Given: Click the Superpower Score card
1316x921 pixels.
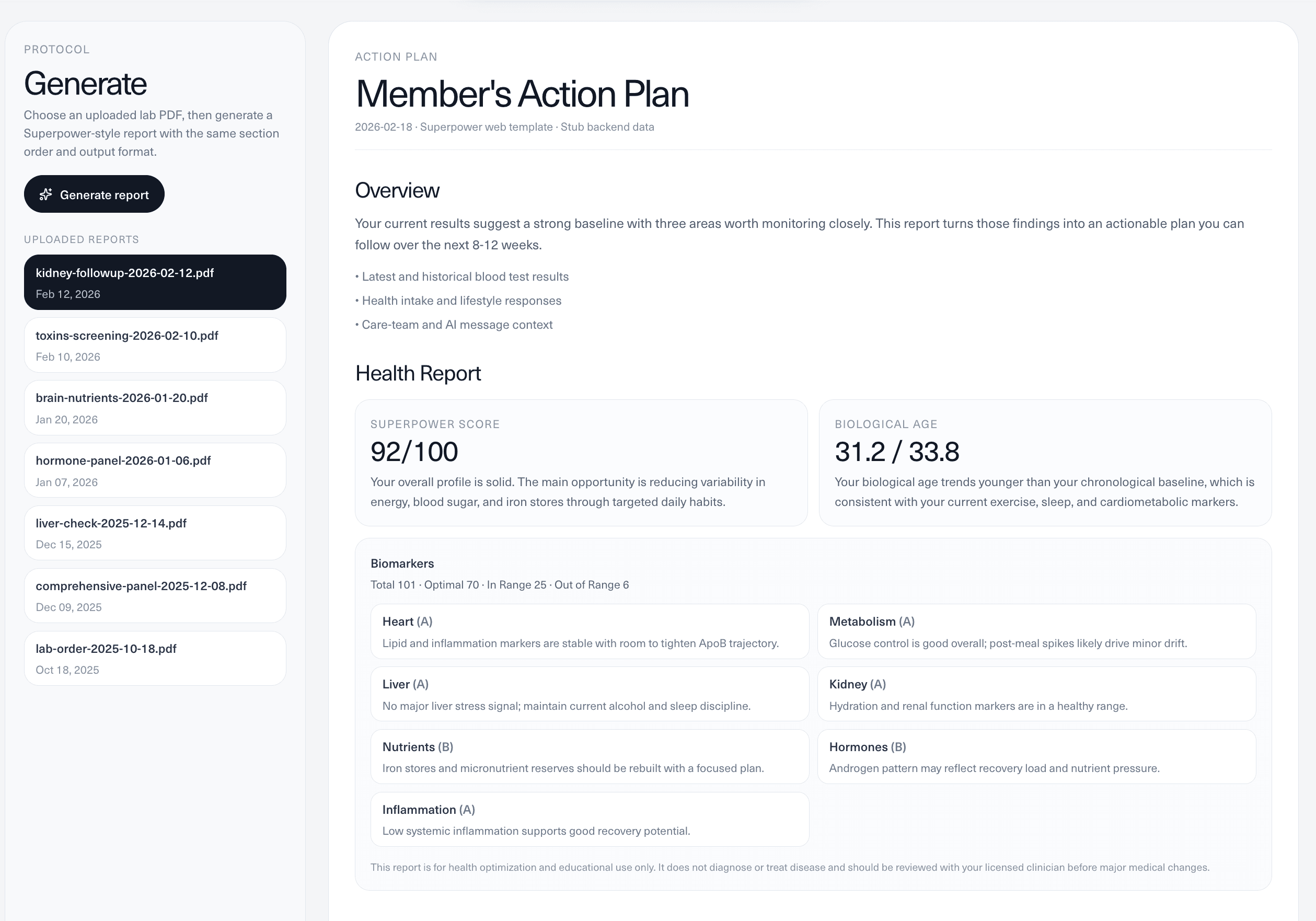Looking at the screenshot, I should pyautogui.click(x=581, y=463).
